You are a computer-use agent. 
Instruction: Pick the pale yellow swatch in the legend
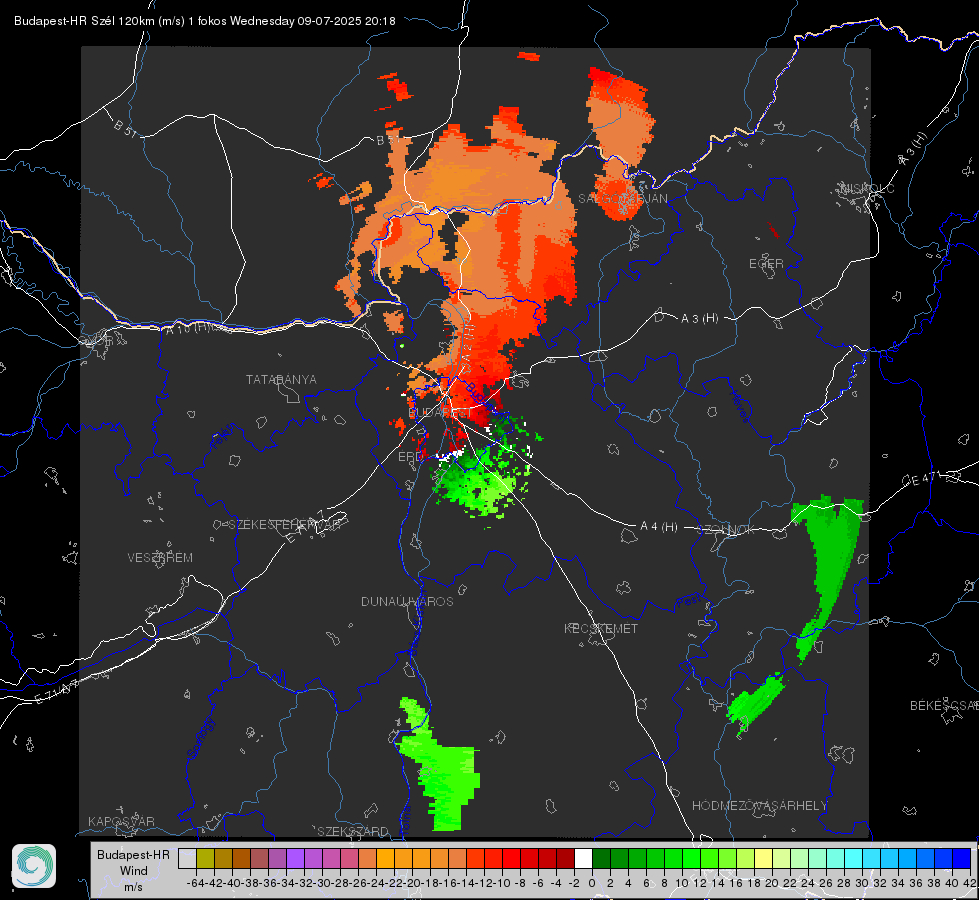tap(763, 859)
